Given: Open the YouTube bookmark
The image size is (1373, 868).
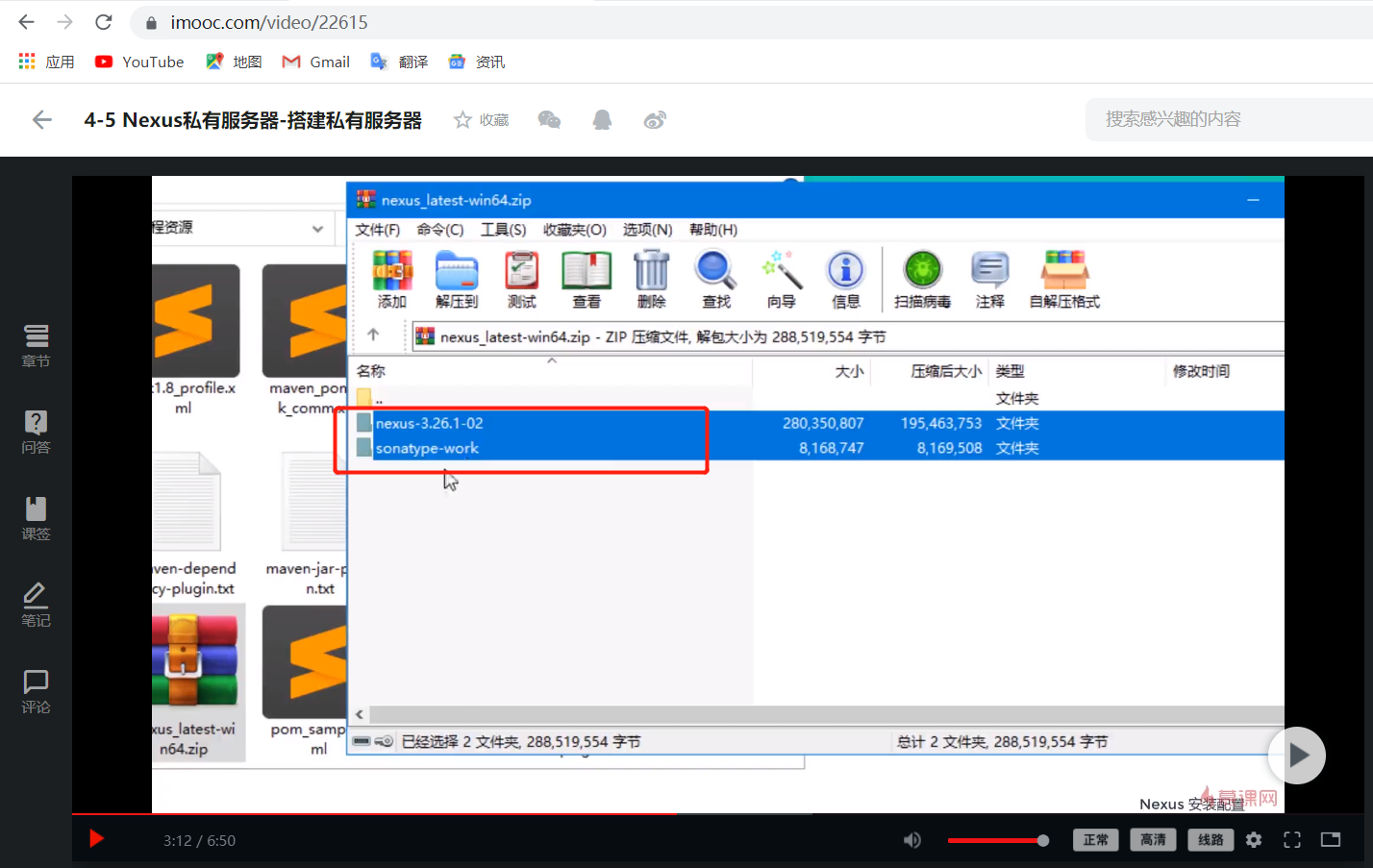Looking at the screenshot, I should (139, 62).
